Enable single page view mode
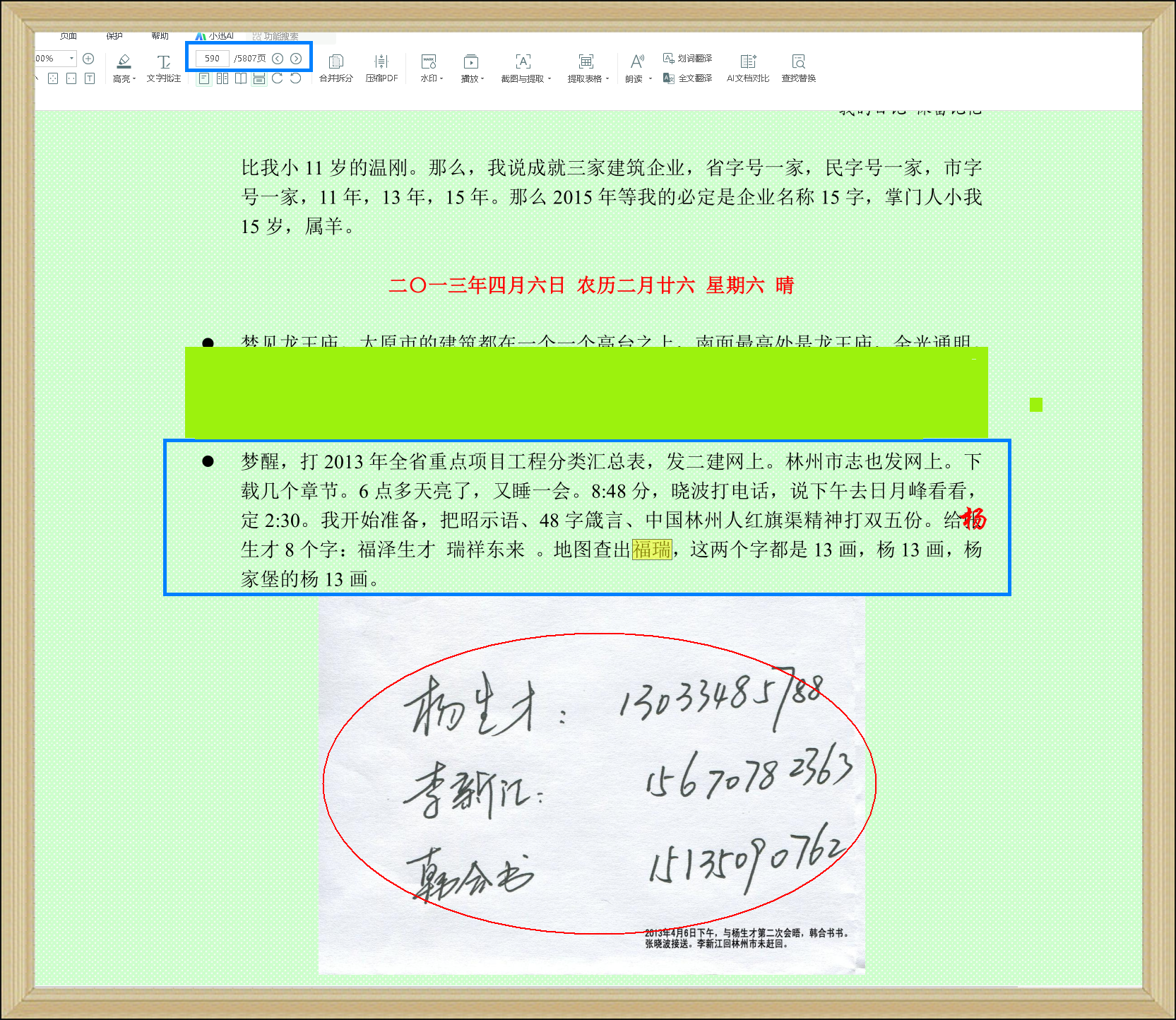 204,78
